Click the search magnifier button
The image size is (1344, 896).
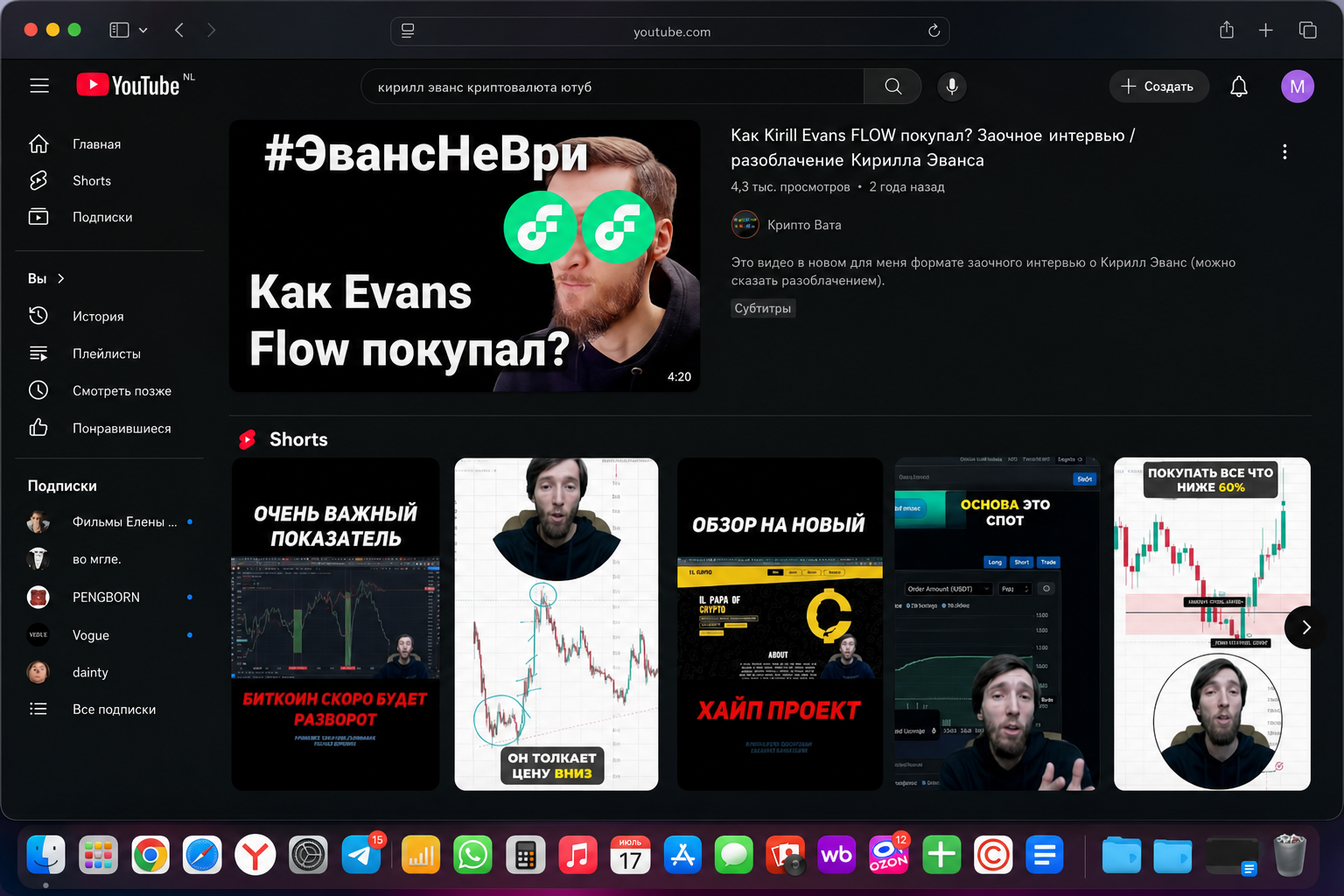pyautogui.click(x=892, y=87)
